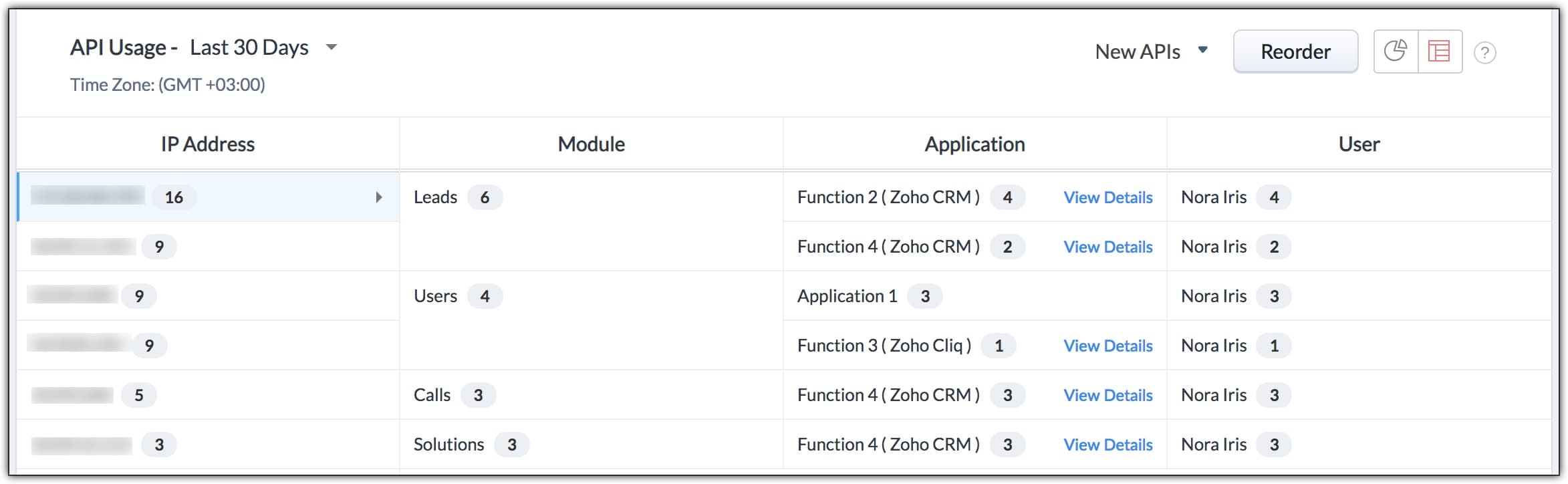View Details for Function 2 (Zoho CRM)
The image size is (1568, 484).
[x=1107, y=197]
